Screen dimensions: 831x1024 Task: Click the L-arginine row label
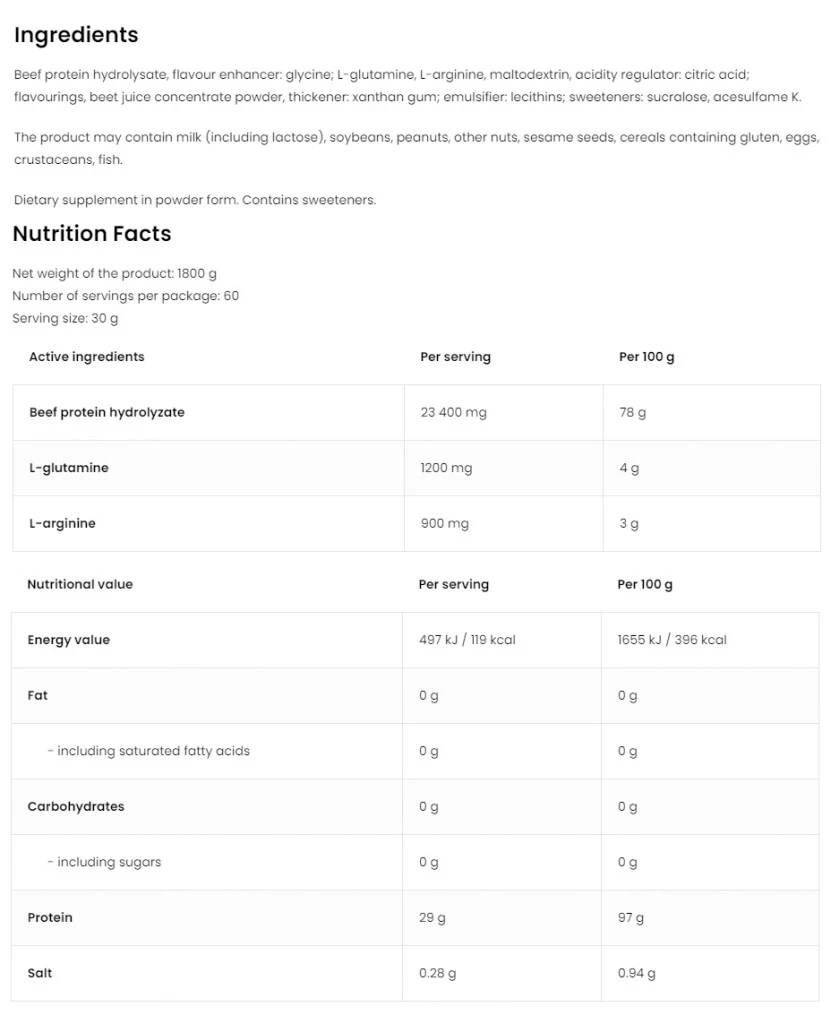click(x=63, y=523)
